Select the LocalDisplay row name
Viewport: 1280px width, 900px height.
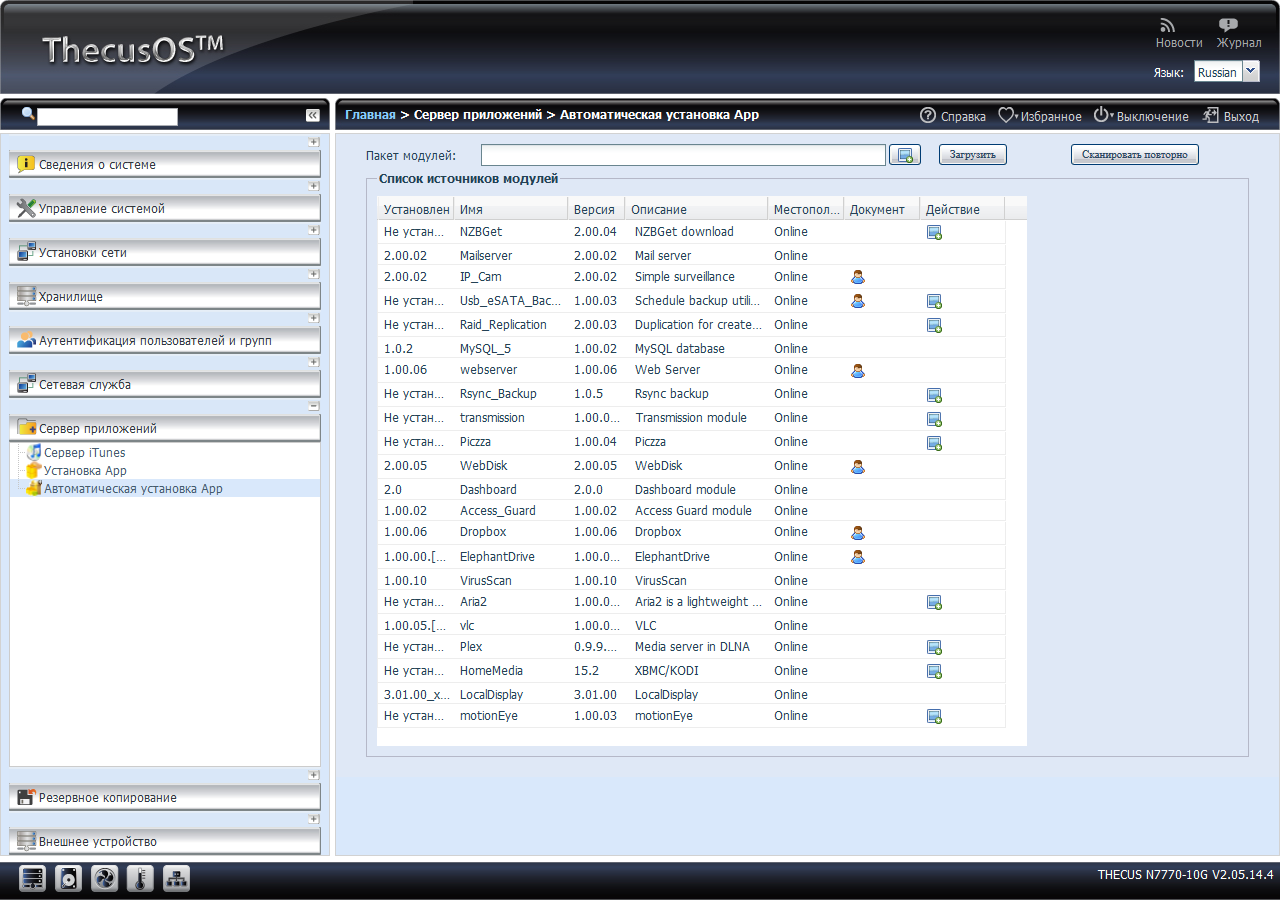[x=491, y=695]
